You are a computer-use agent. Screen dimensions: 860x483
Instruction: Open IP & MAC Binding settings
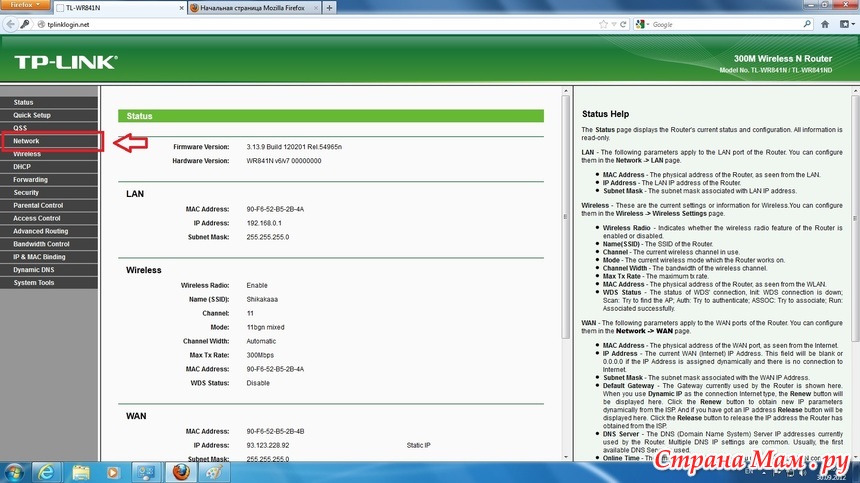[49, 257]
